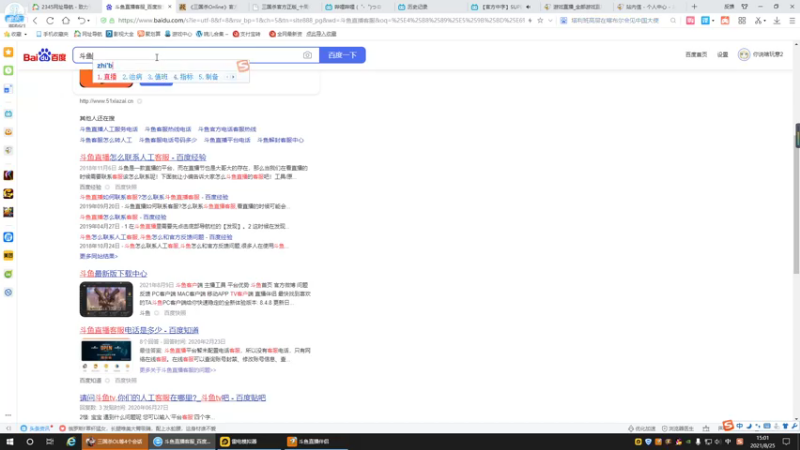Star this page in the address bar
This screenshot has width=800, height=450.
coord(540,20)
